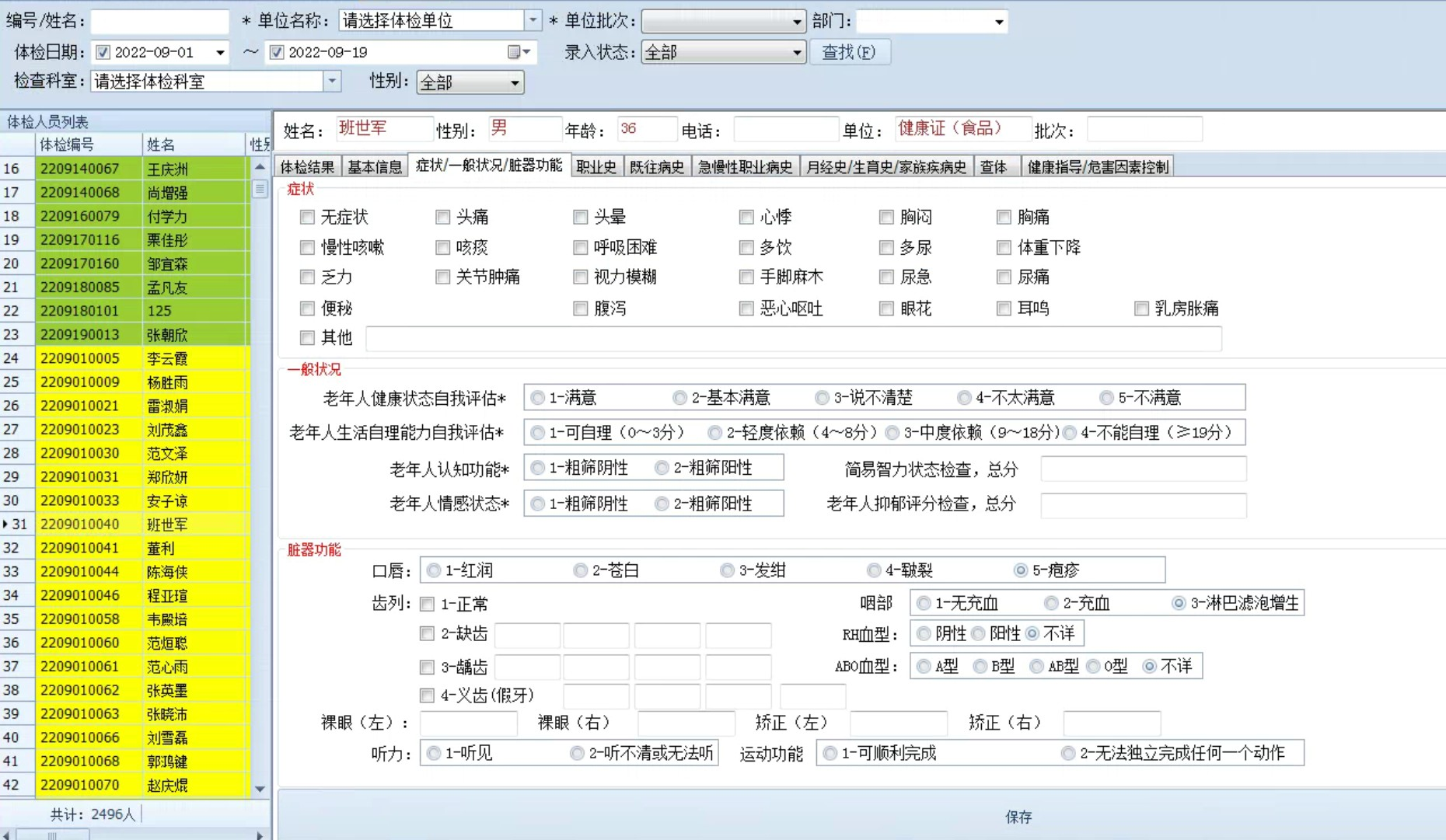1446x840 pixels.
Task: Check the 头痛 symptom checkbox
Action: coord(443,217)
